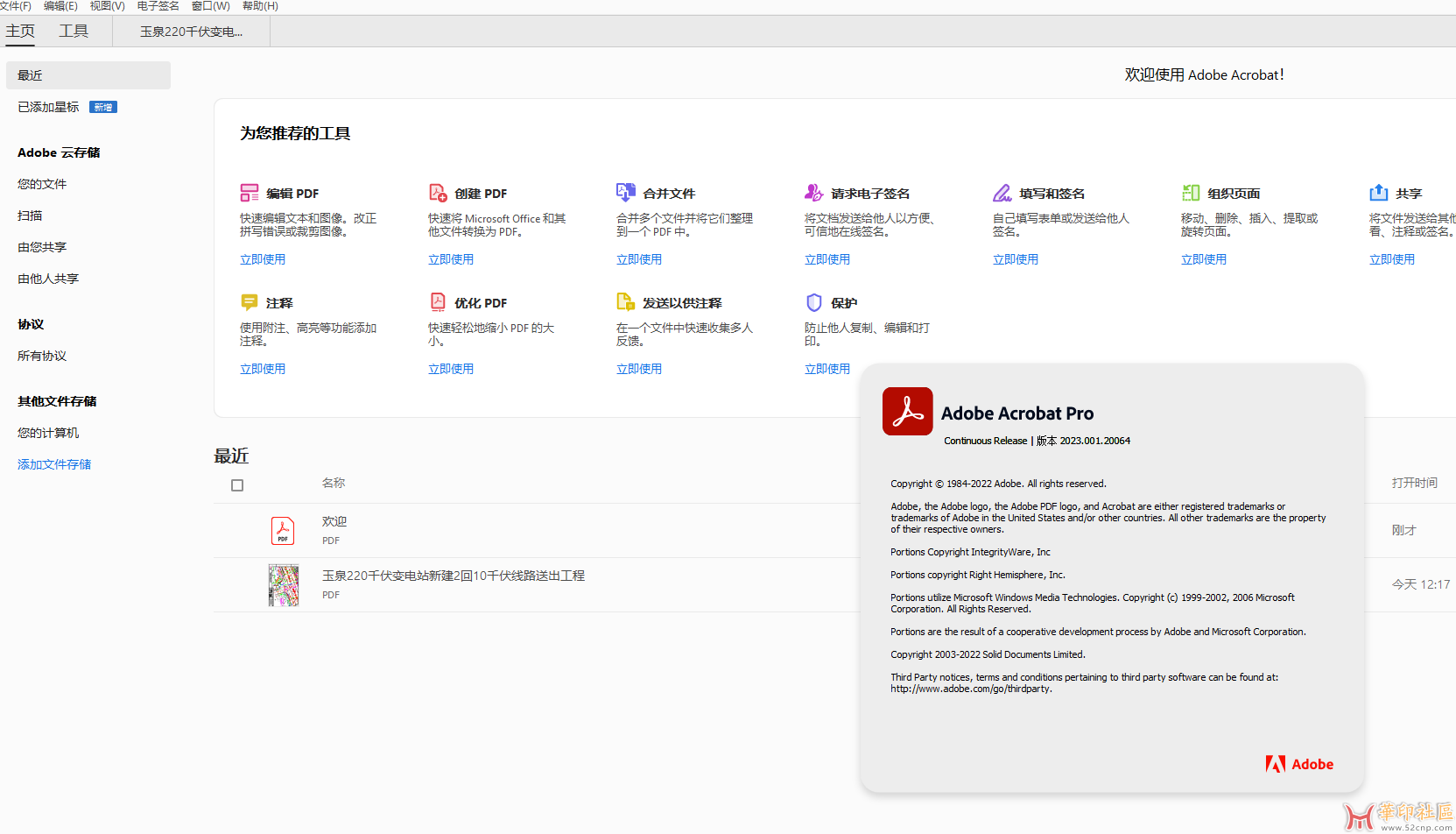The image size is (1456, 834).
Task: Click the 优化 PDF tool title
Action: pos(481,303)
